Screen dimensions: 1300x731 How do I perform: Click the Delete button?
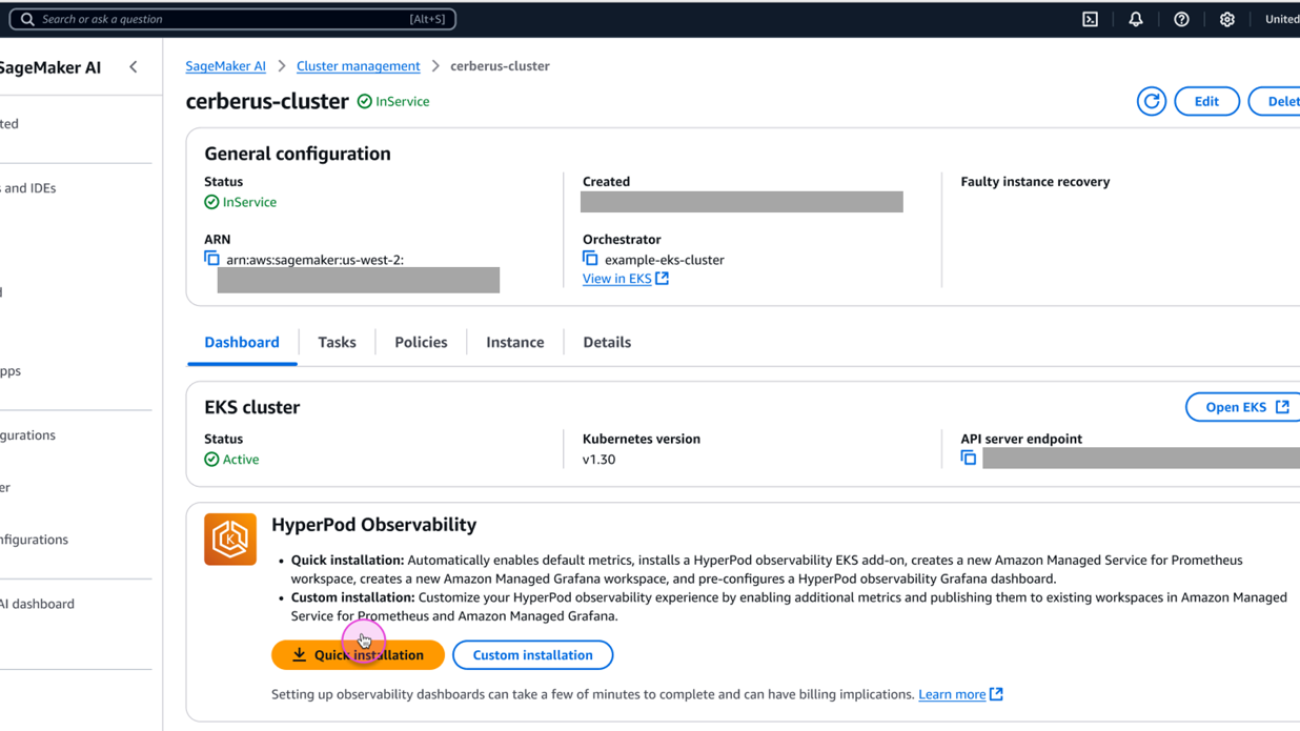1275,101
